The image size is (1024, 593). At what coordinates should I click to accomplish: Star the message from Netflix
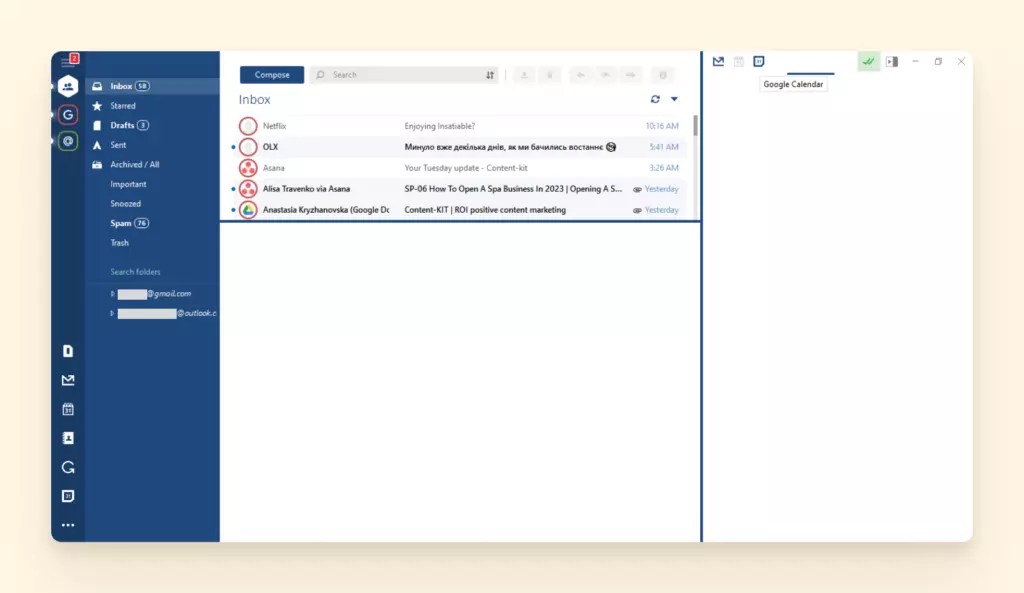click(247, 126)
